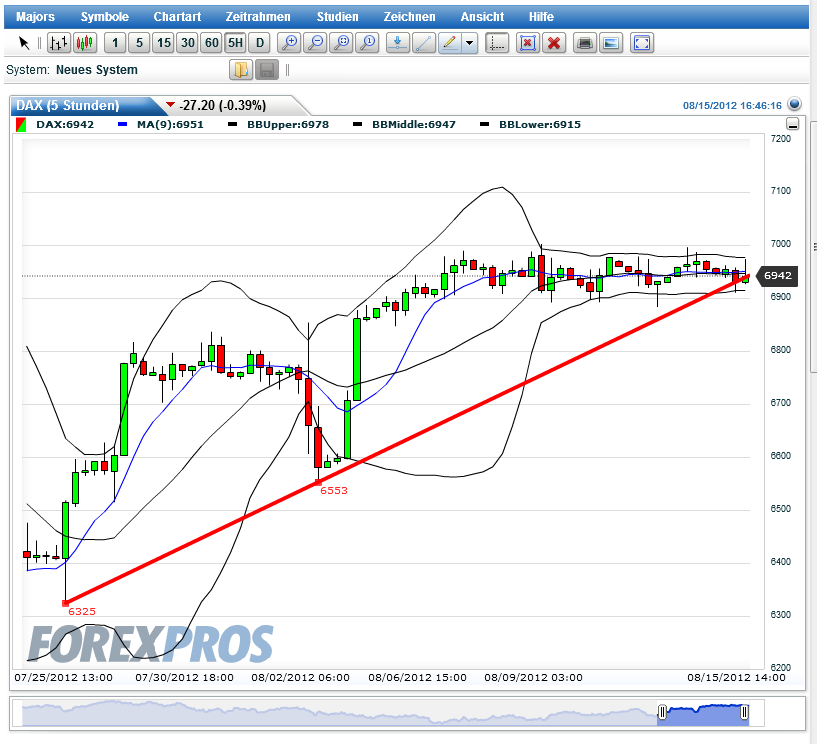Collapse the legend with minus button
This screenshot has width=817, height=744.
793,124
